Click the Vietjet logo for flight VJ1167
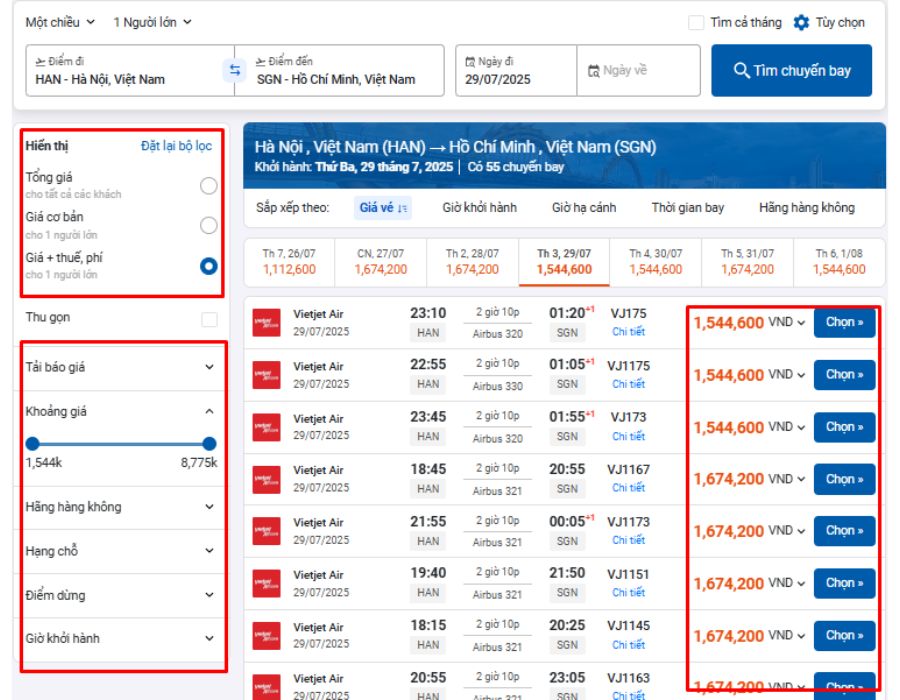 pos(267,479)
